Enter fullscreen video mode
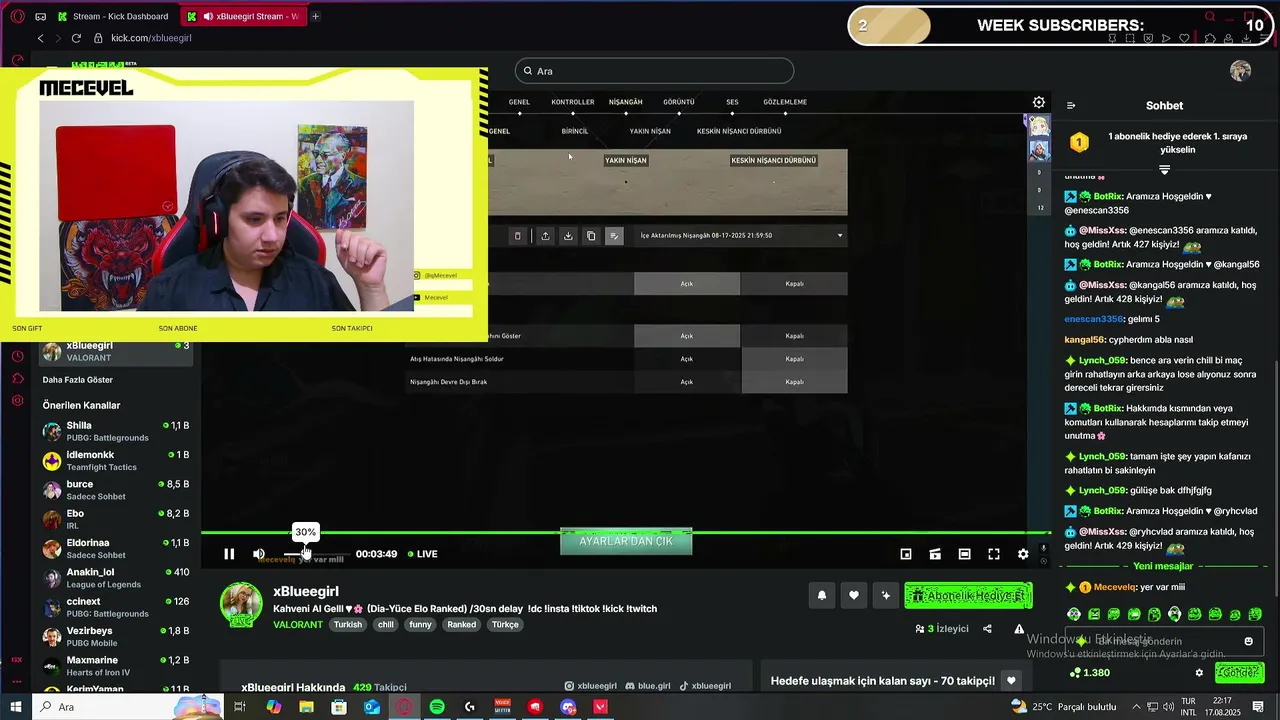Screen dimensions: 1280x720 994,554
